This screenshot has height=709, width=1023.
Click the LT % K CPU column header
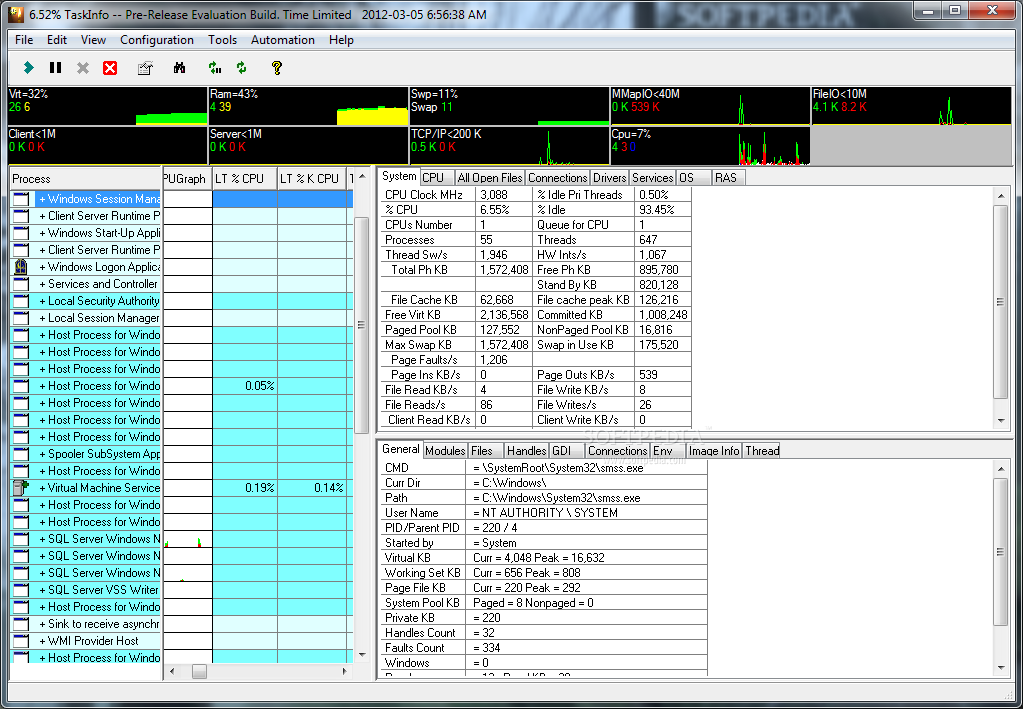(311, 179)
